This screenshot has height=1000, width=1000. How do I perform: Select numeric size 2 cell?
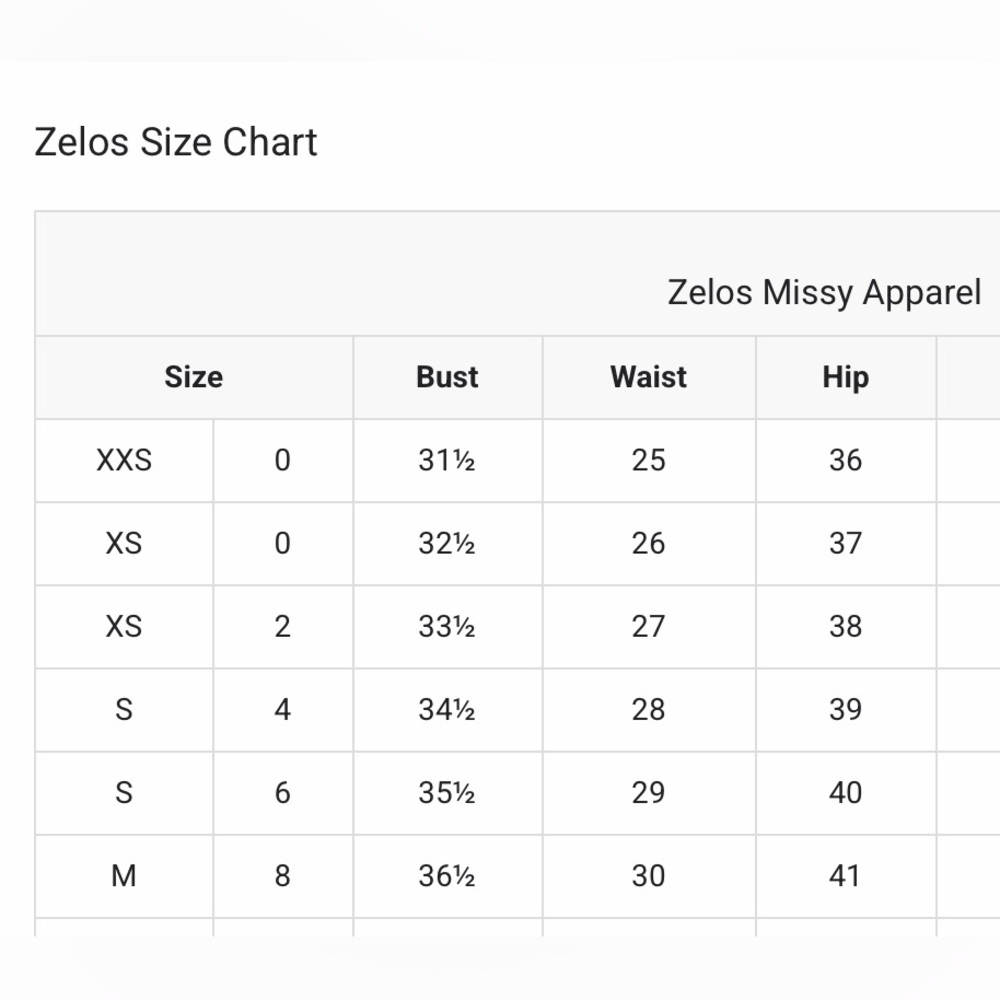[x=283, y=627]
